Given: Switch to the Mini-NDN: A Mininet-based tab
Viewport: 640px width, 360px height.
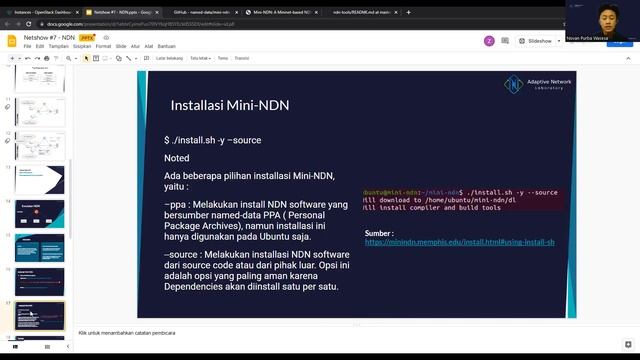Looking at the screenshot, I should tap(282, 12).
